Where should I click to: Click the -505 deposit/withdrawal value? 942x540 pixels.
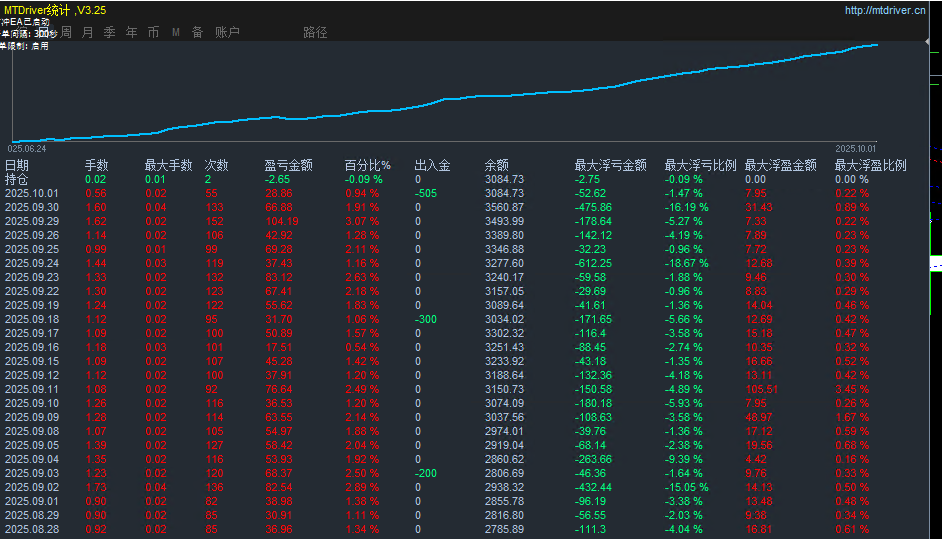point(426,193)
